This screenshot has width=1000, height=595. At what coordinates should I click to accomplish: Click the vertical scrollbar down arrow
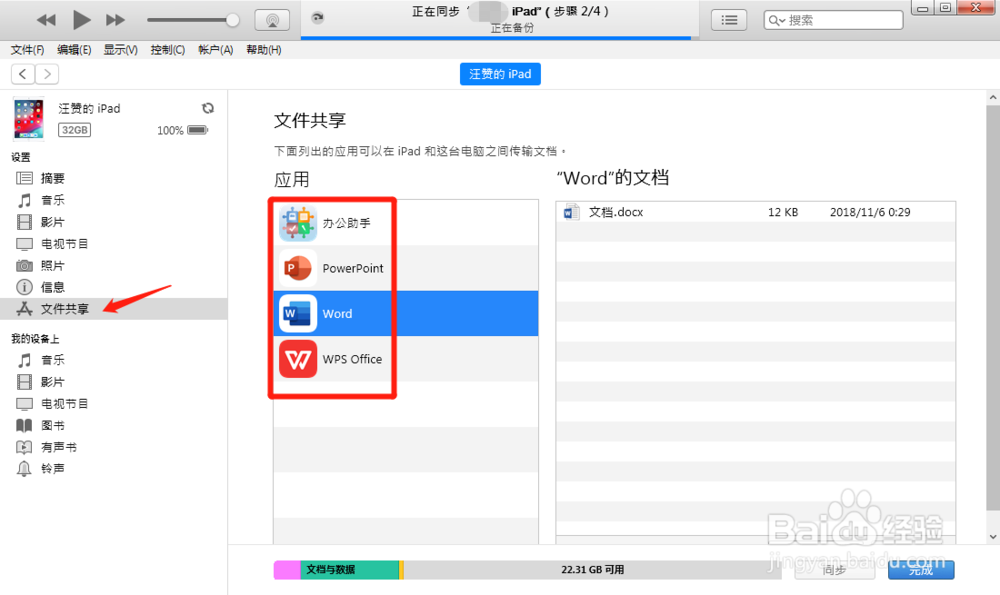[993, 537]
